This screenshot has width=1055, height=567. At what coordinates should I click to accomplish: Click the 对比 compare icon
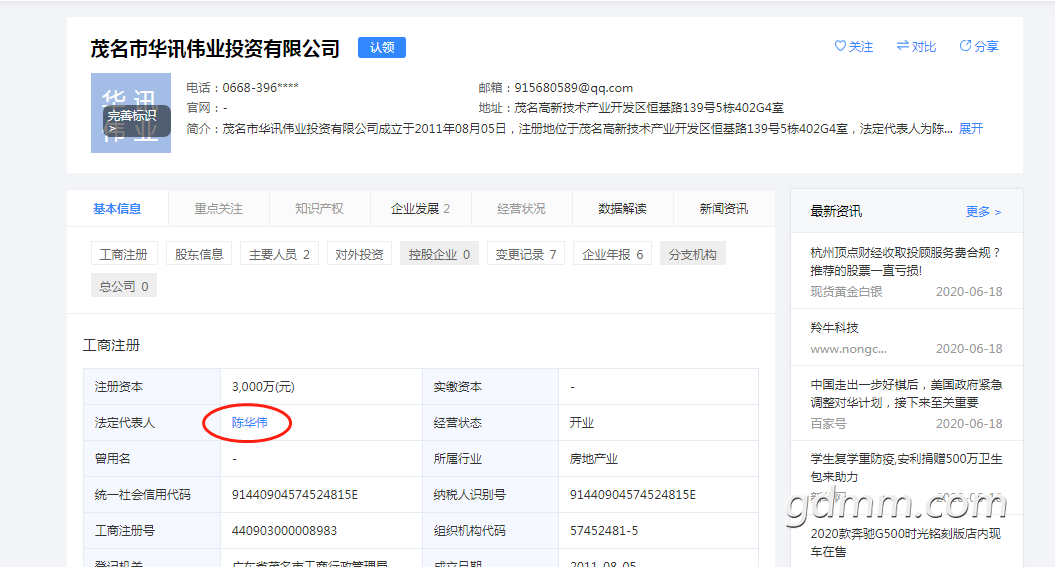(x=903, y=47)
